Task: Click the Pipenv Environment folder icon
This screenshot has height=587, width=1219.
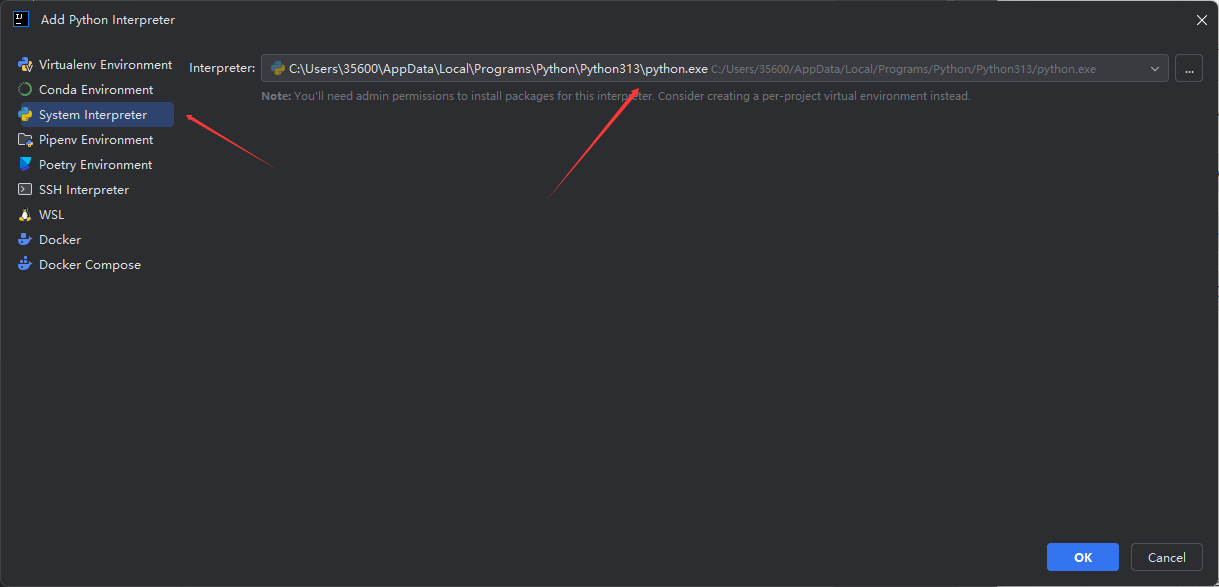Action: pyautogui.click(x=25, y=140)
